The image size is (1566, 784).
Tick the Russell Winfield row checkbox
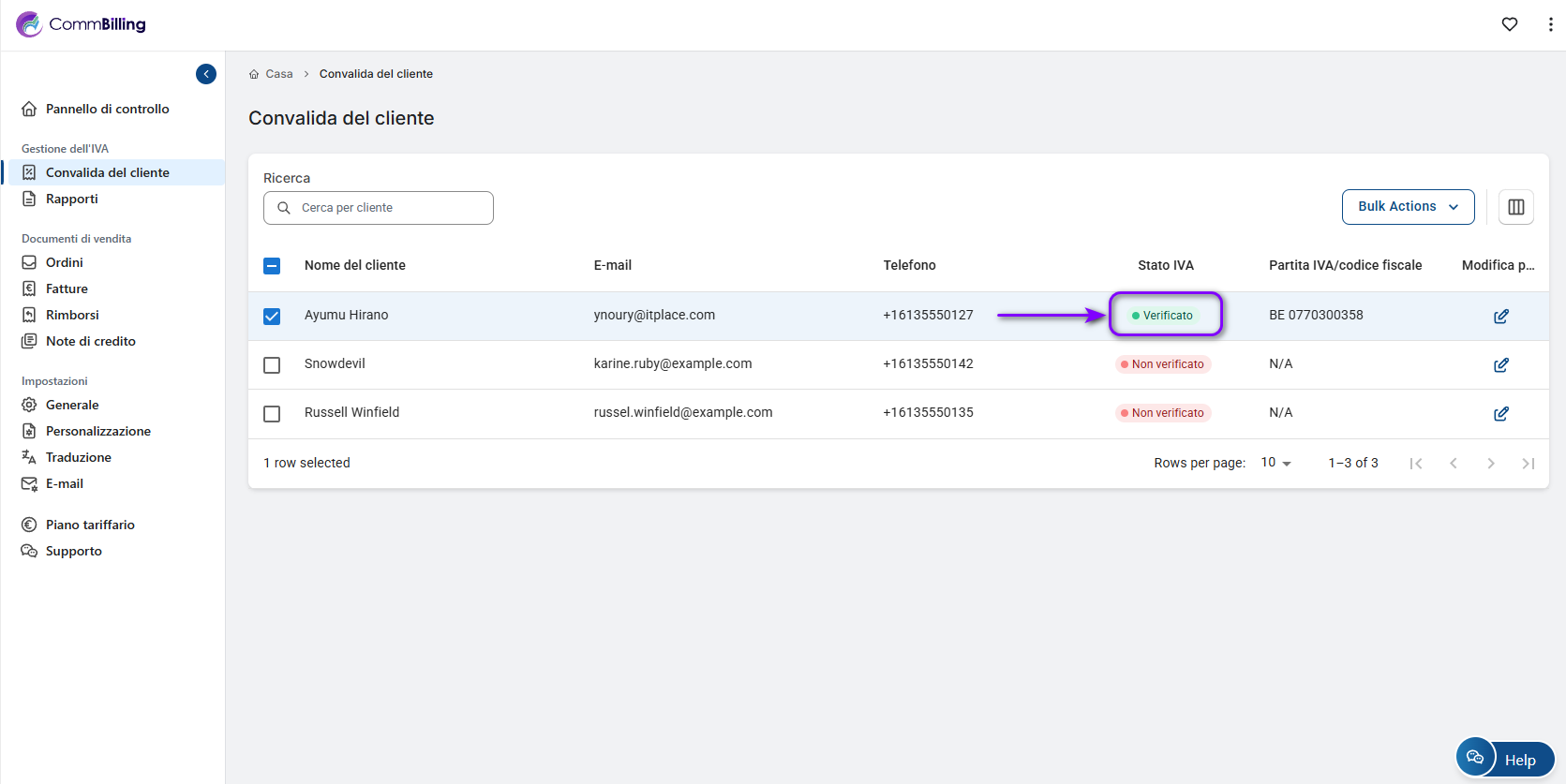click(272, 414)
